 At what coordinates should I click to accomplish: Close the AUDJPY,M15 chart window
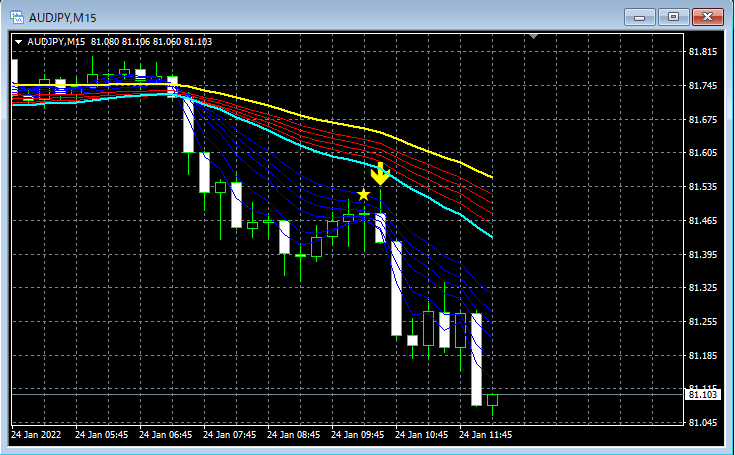point(708,17)
